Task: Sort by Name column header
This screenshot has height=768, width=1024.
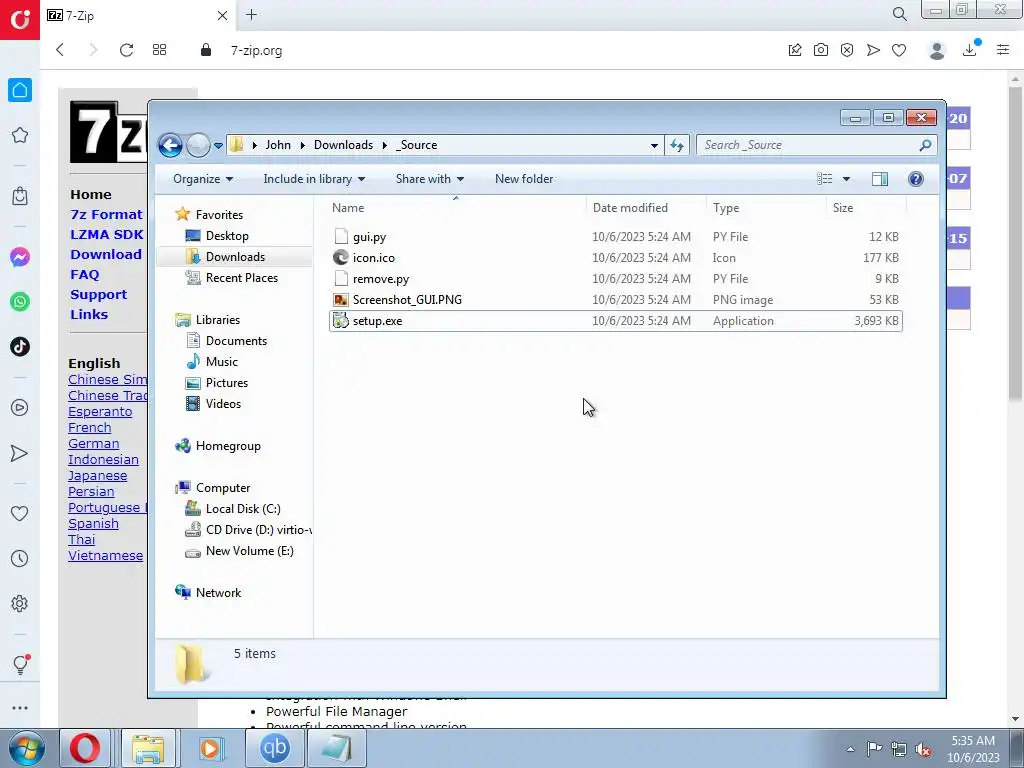Action: [456, 208]
